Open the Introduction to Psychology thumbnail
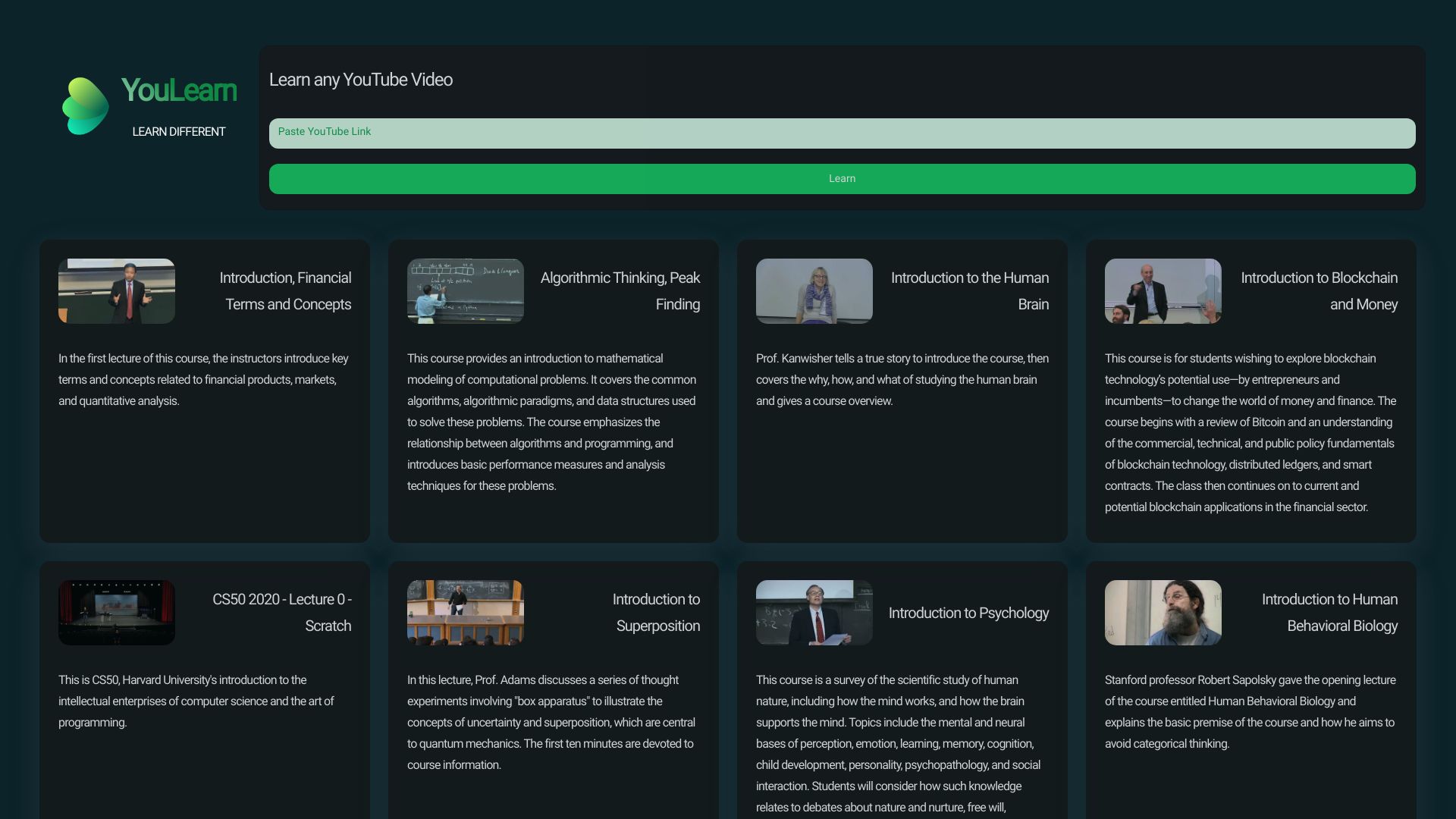Screen dimensions: 1456x819 pos(814,612)
